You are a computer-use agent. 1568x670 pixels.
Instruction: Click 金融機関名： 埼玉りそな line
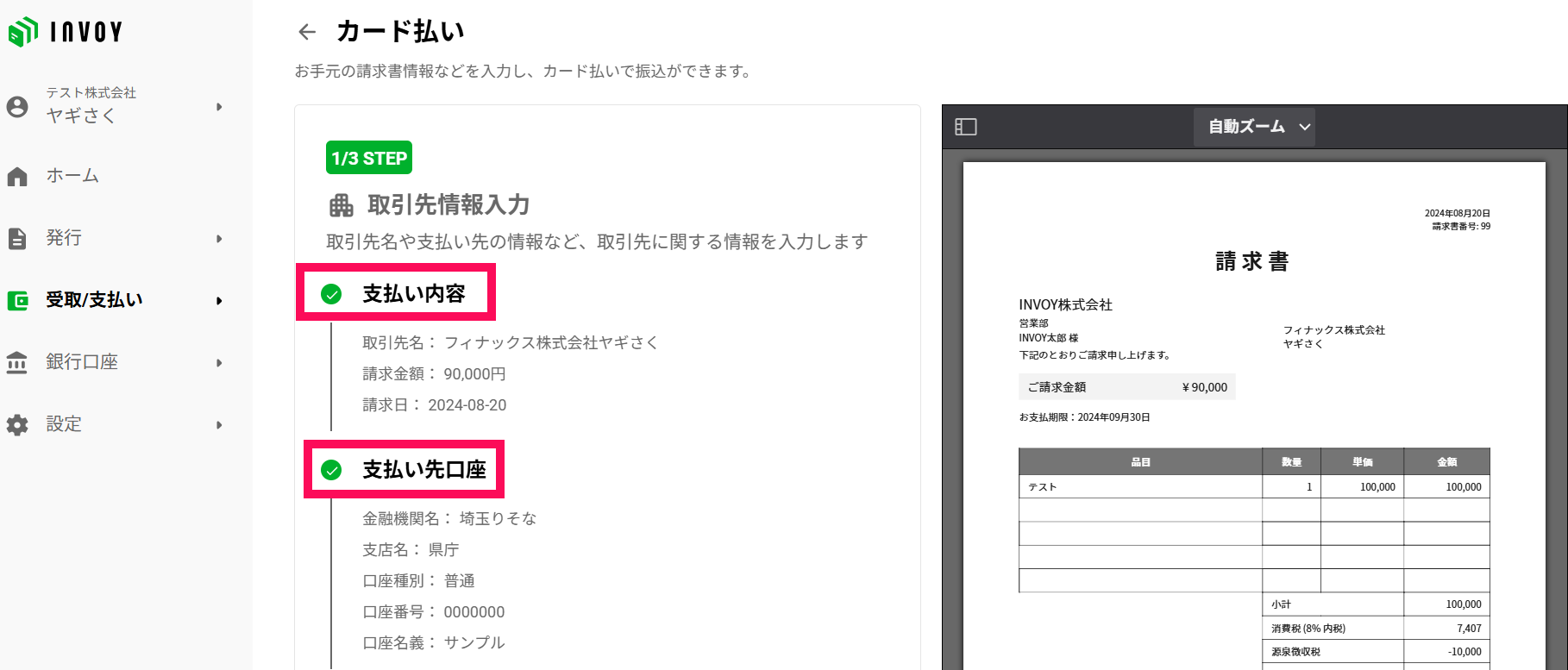(x=449, y=519)
